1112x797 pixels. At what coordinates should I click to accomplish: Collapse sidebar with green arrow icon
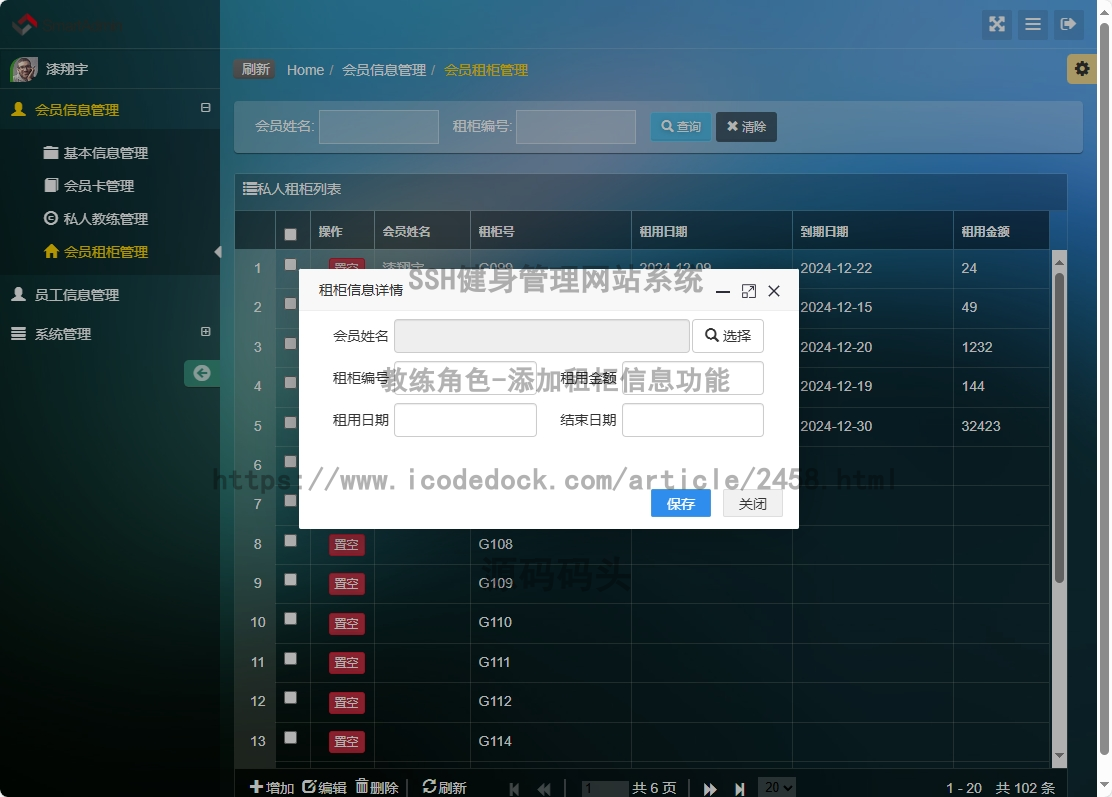pyautogui.click(x=202, y=373)
